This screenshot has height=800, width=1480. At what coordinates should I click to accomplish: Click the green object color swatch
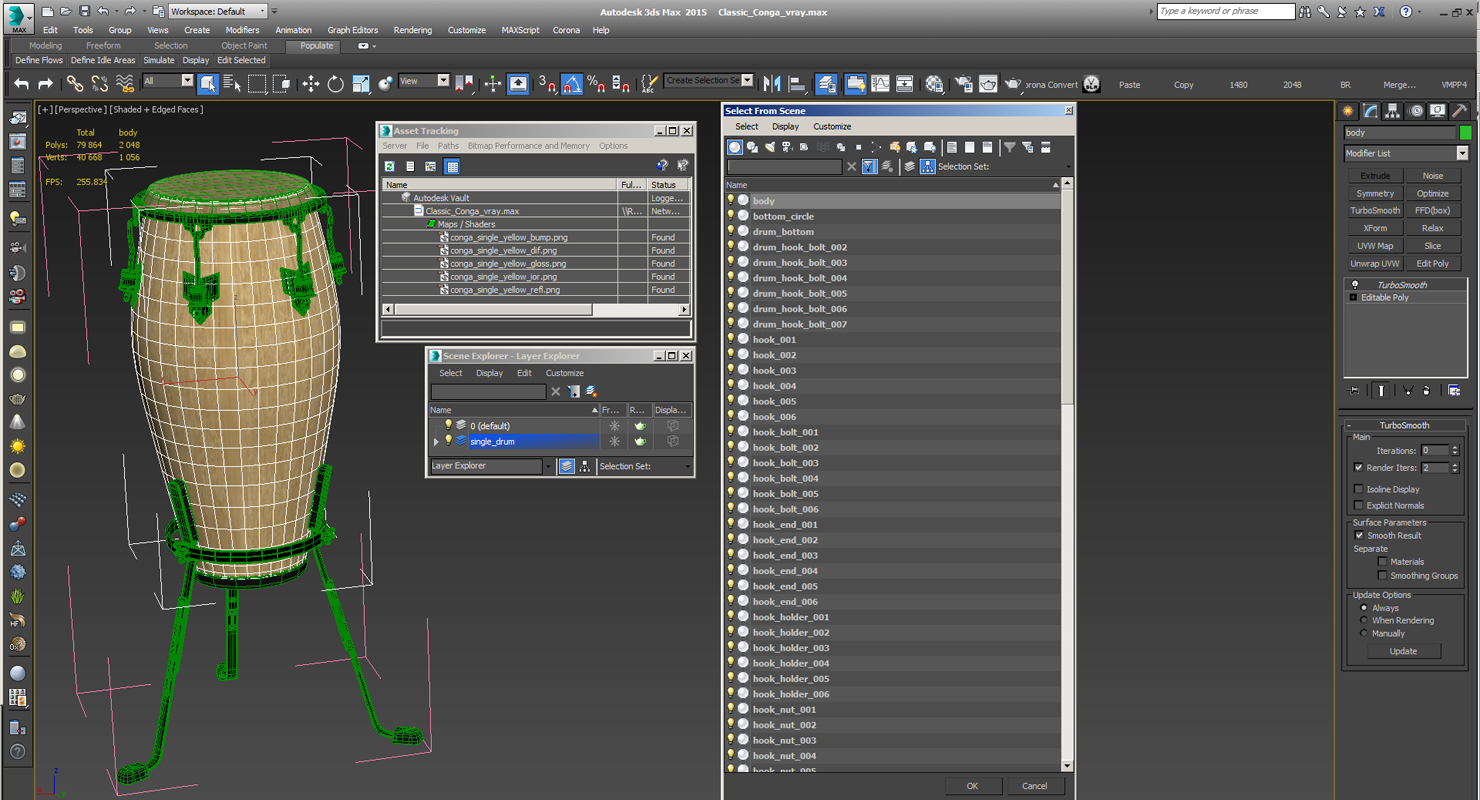[1466, 132]
